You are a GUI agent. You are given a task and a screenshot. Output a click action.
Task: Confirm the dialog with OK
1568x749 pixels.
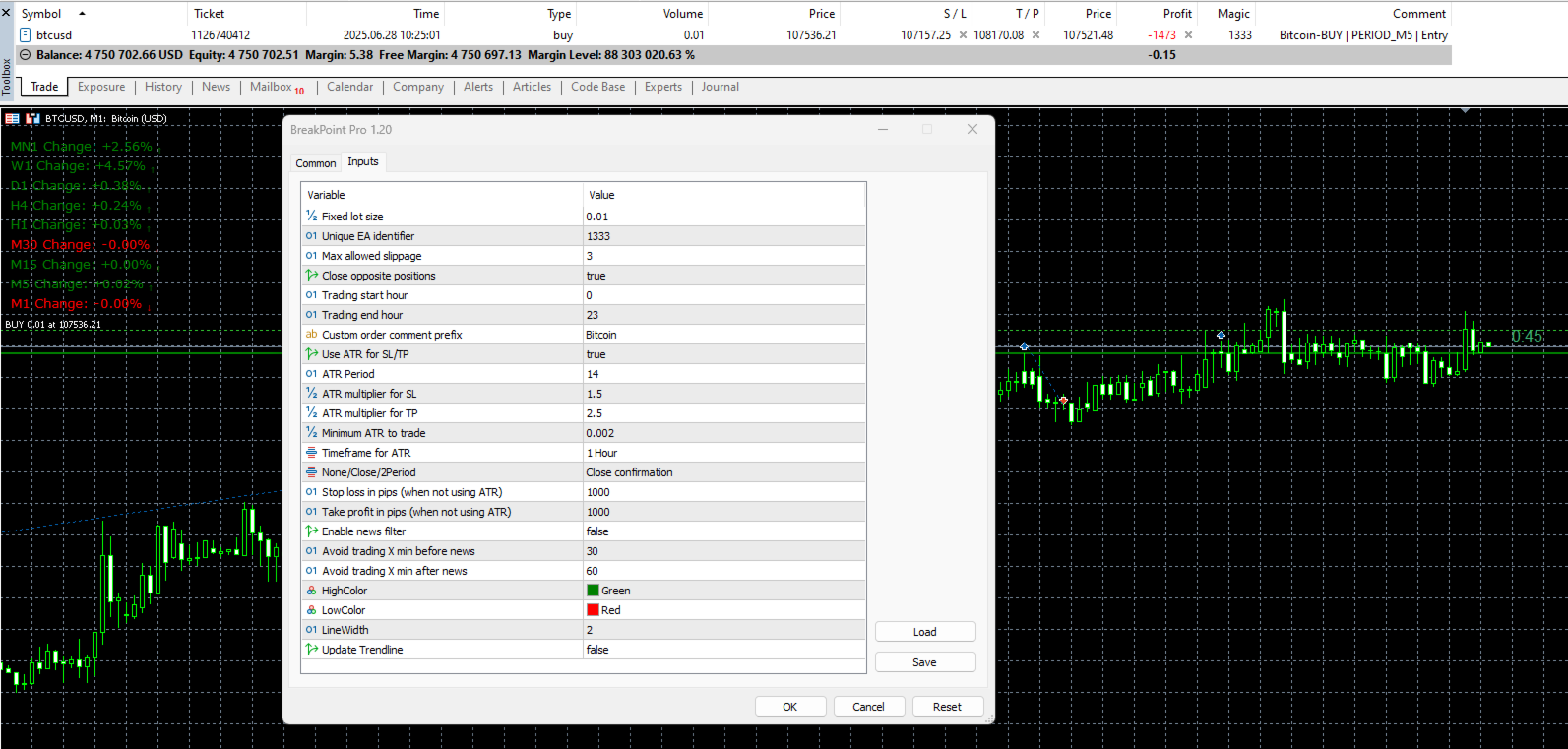pyautogui.click(x=790, y=707)
